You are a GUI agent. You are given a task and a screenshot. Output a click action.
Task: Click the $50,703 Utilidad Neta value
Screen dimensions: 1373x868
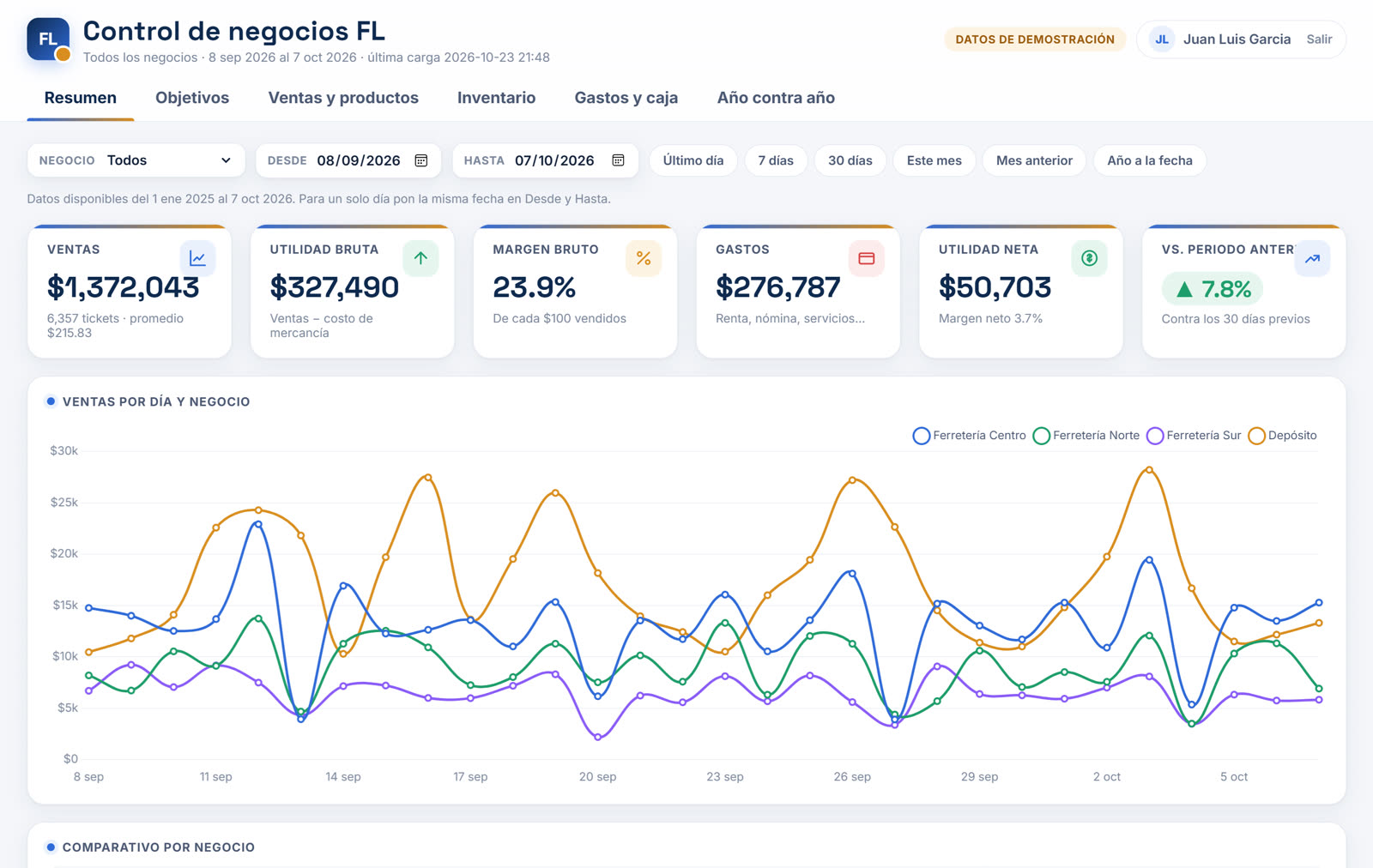click(x=995, y=287)
